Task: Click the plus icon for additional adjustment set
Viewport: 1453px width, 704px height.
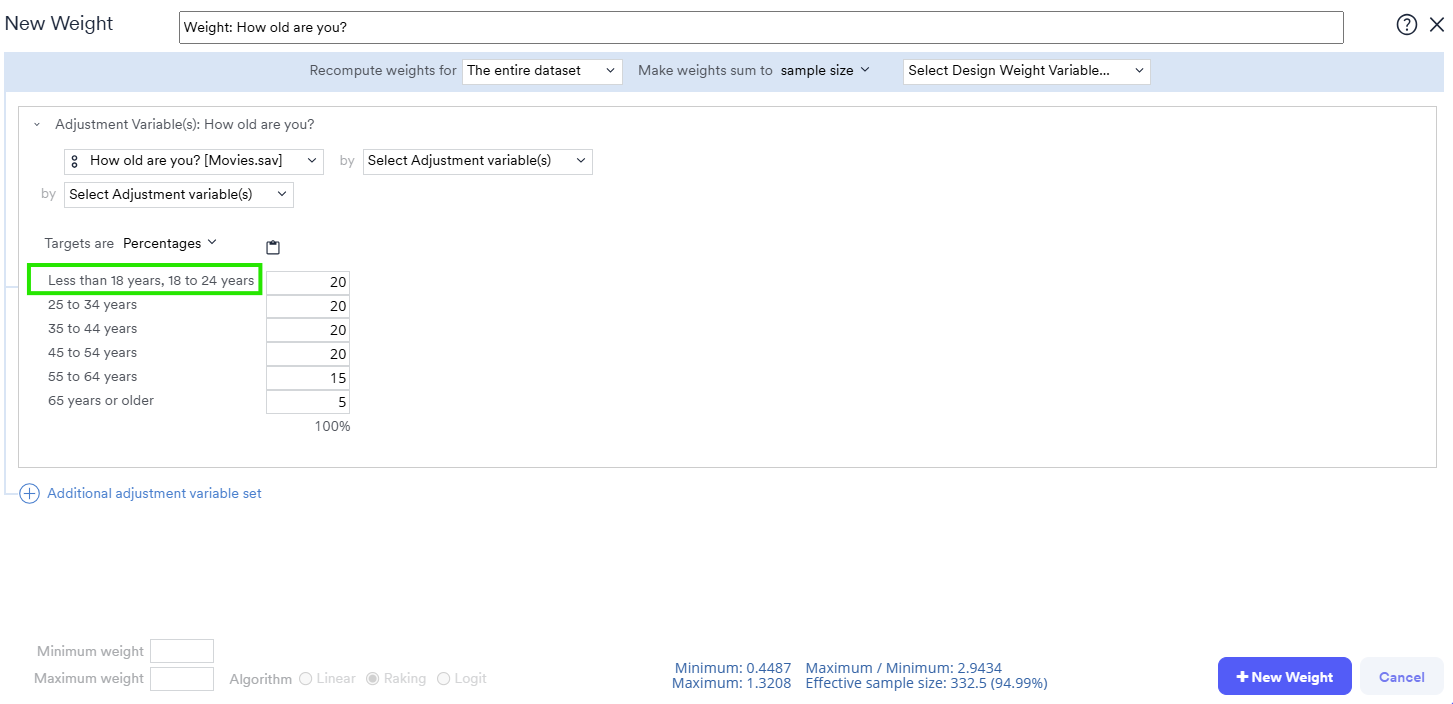Action: [x=30, y=494]
